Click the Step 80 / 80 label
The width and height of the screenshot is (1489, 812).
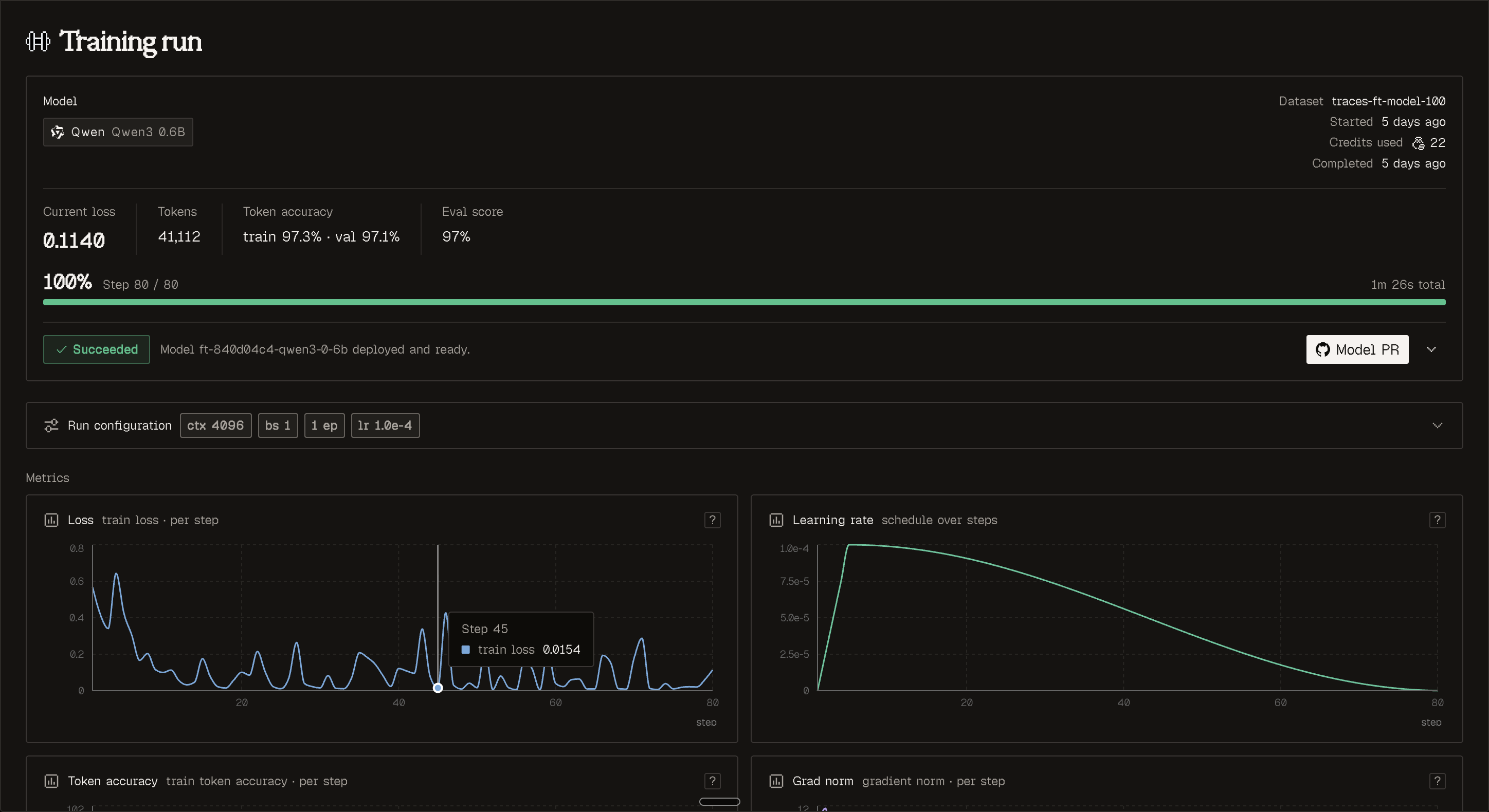(140, 285)
